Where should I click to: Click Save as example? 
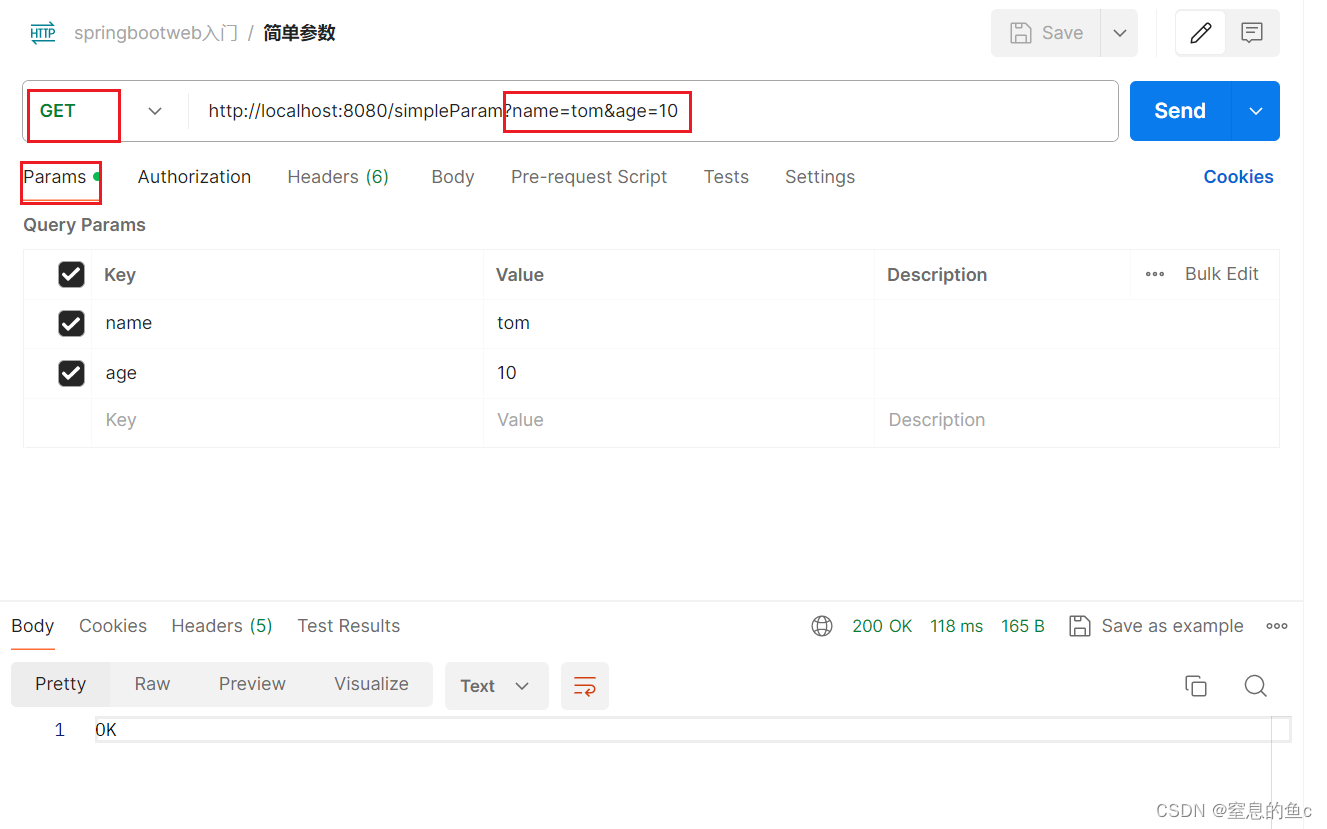1173,626
